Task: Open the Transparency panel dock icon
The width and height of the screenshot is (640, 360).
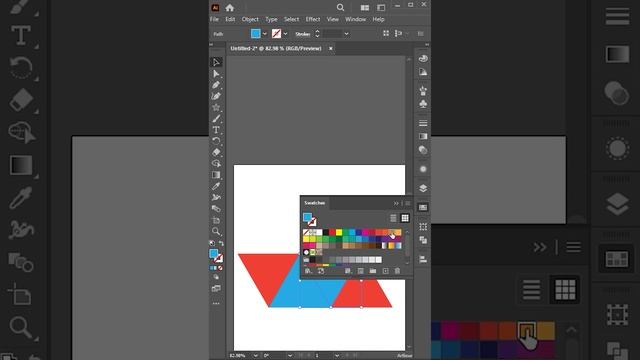Action: coord(423,150)
